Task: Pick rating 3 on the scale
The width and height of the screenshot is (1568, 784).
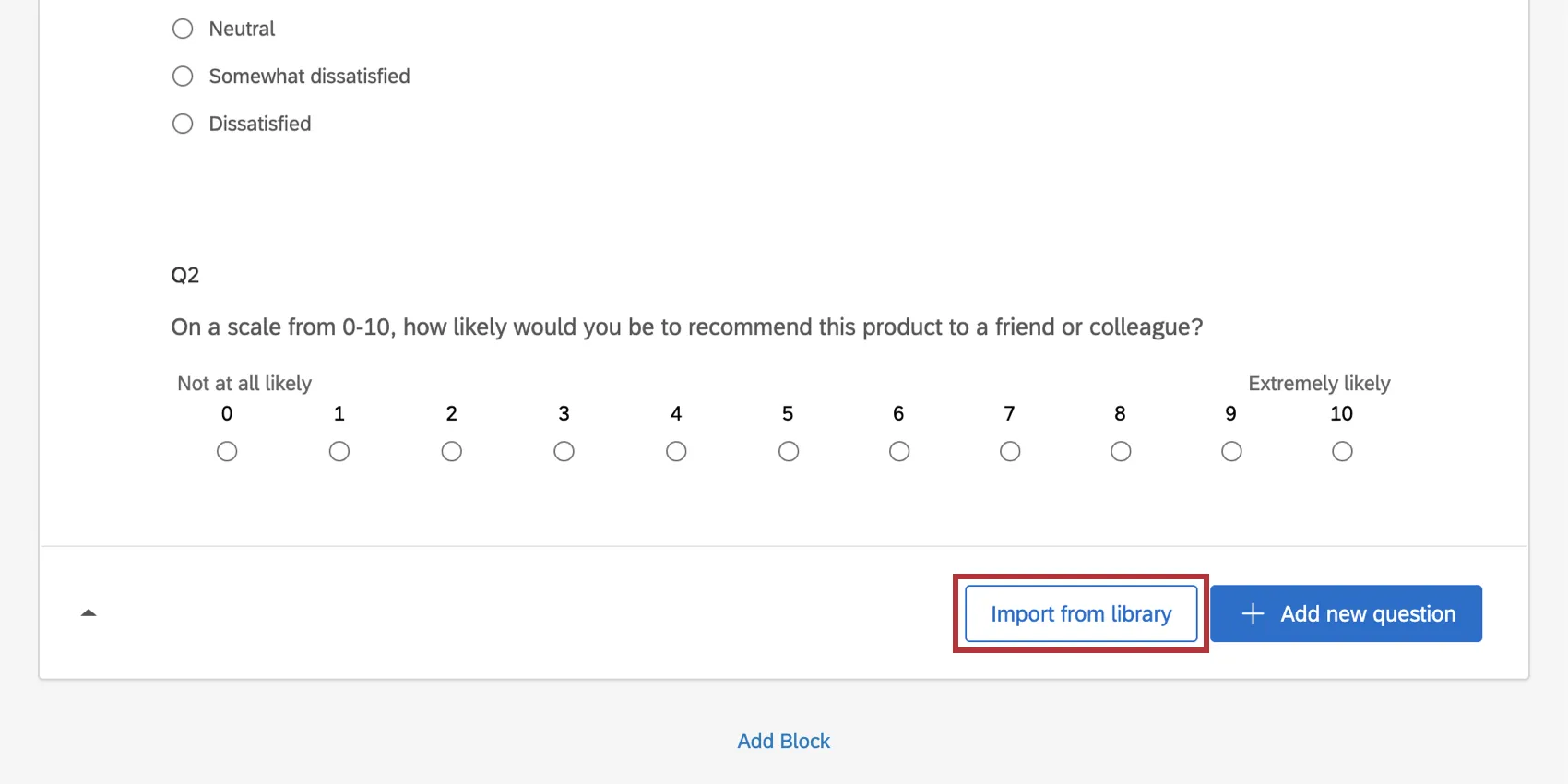Action: coord(564,451)
